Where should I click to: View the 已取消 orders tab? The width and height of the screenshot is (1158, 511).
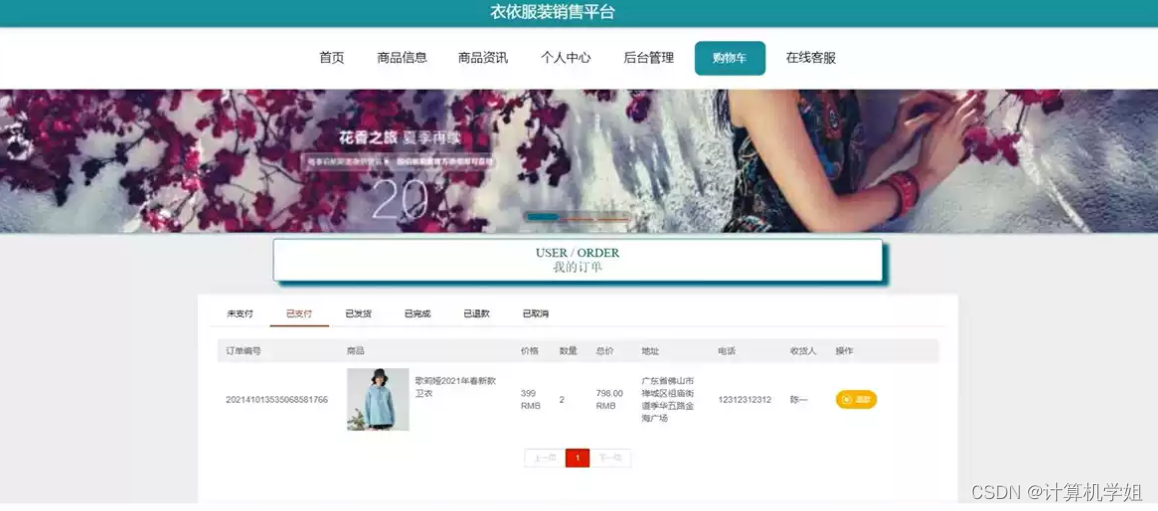535,314
